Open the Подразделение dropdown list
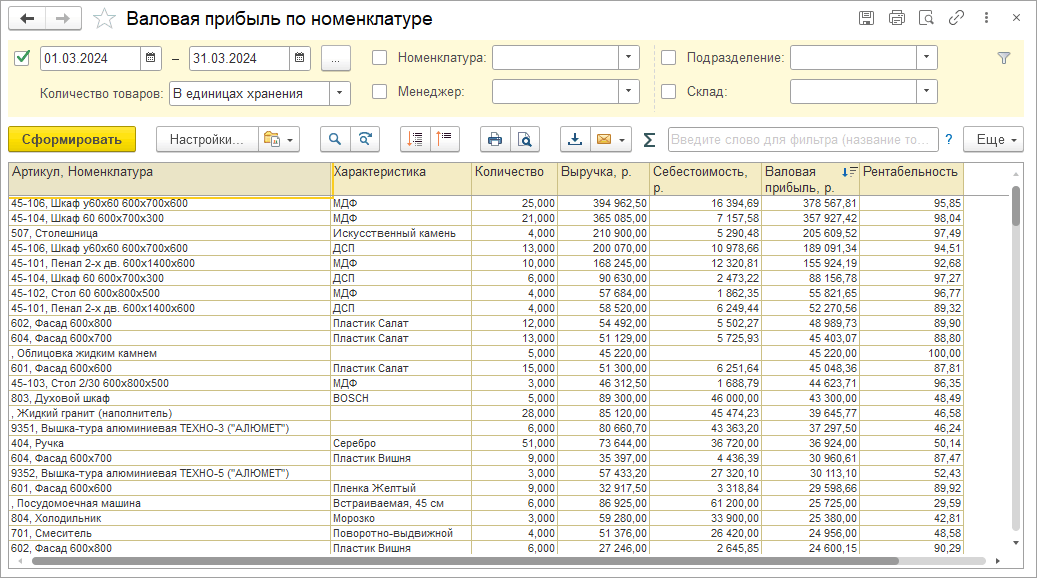Viewport: 1037px width, 578px height. coord(927,58)
